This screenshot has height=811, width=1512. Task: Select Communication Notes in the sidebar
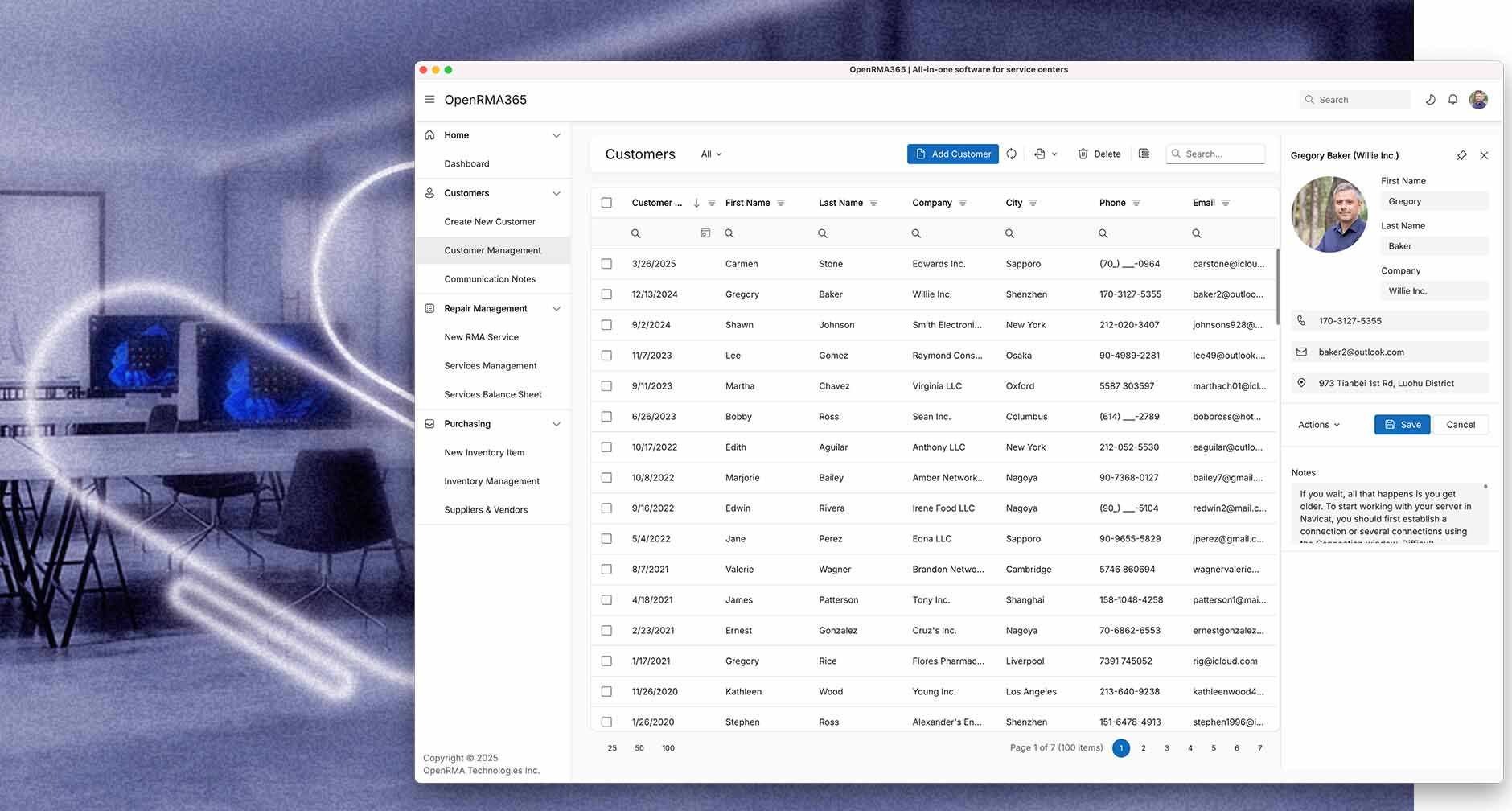pos(490,278)
